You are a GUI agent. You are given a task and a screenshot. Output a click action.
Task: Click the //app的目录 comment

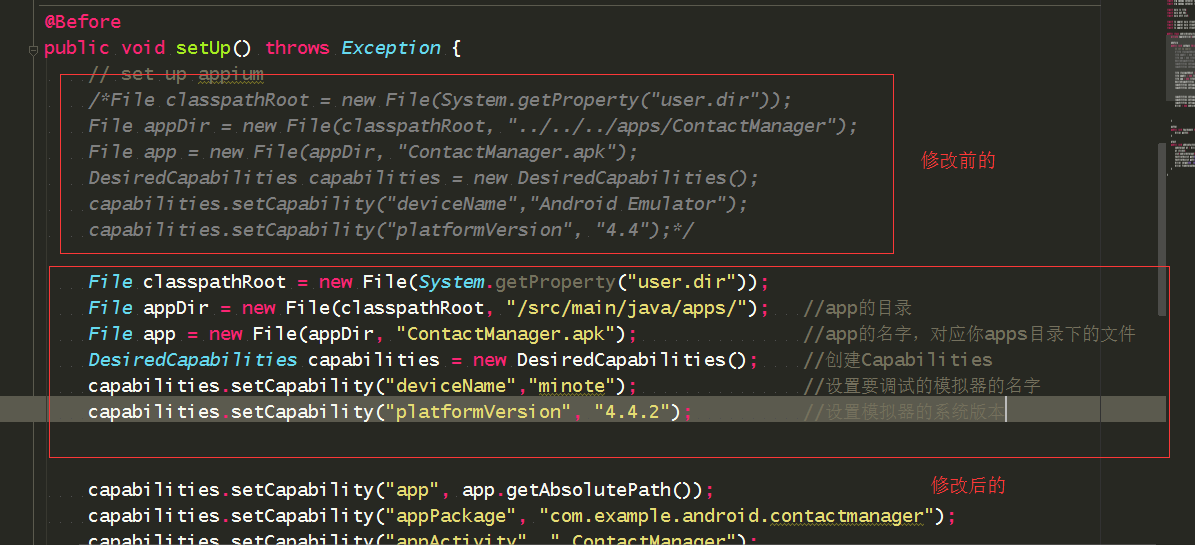click(x=857, y=308)
